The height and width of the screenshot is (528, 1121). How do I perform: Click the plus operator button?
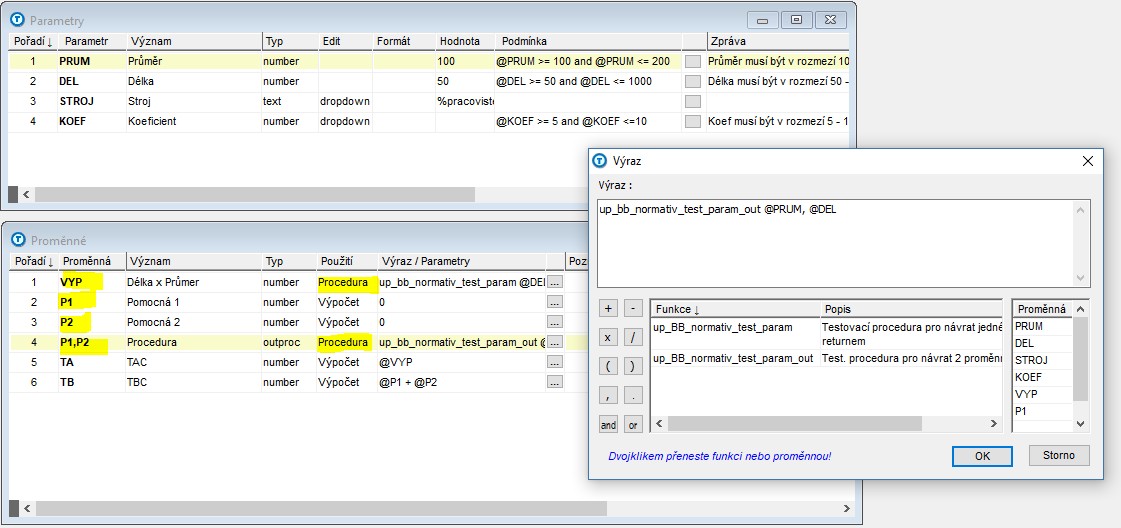coord(608,309)
